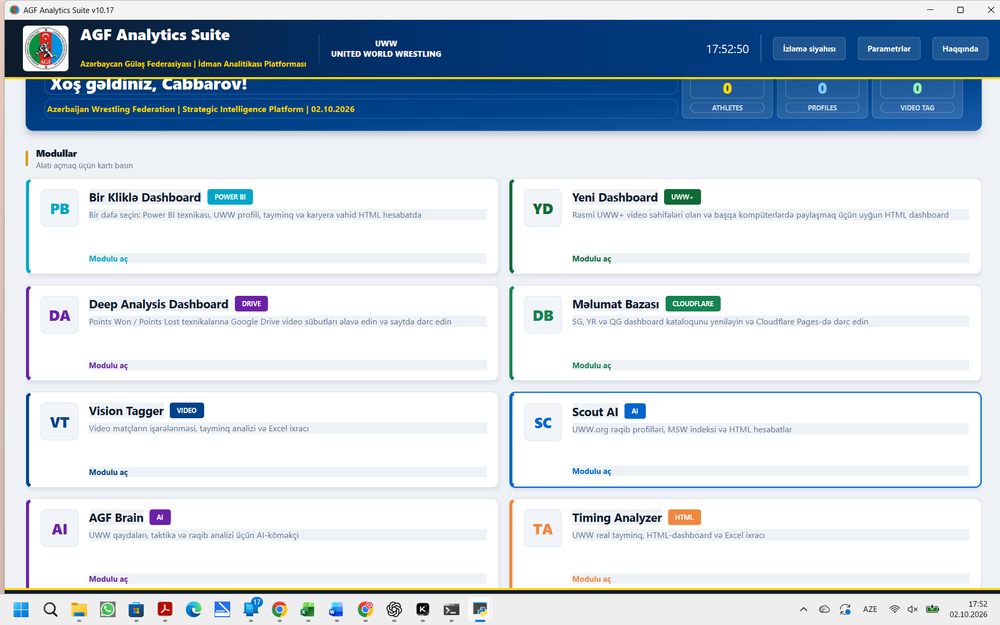Select the YD Yeni Dashboard icon
1000x625 pixels.
tap(543, 209)
